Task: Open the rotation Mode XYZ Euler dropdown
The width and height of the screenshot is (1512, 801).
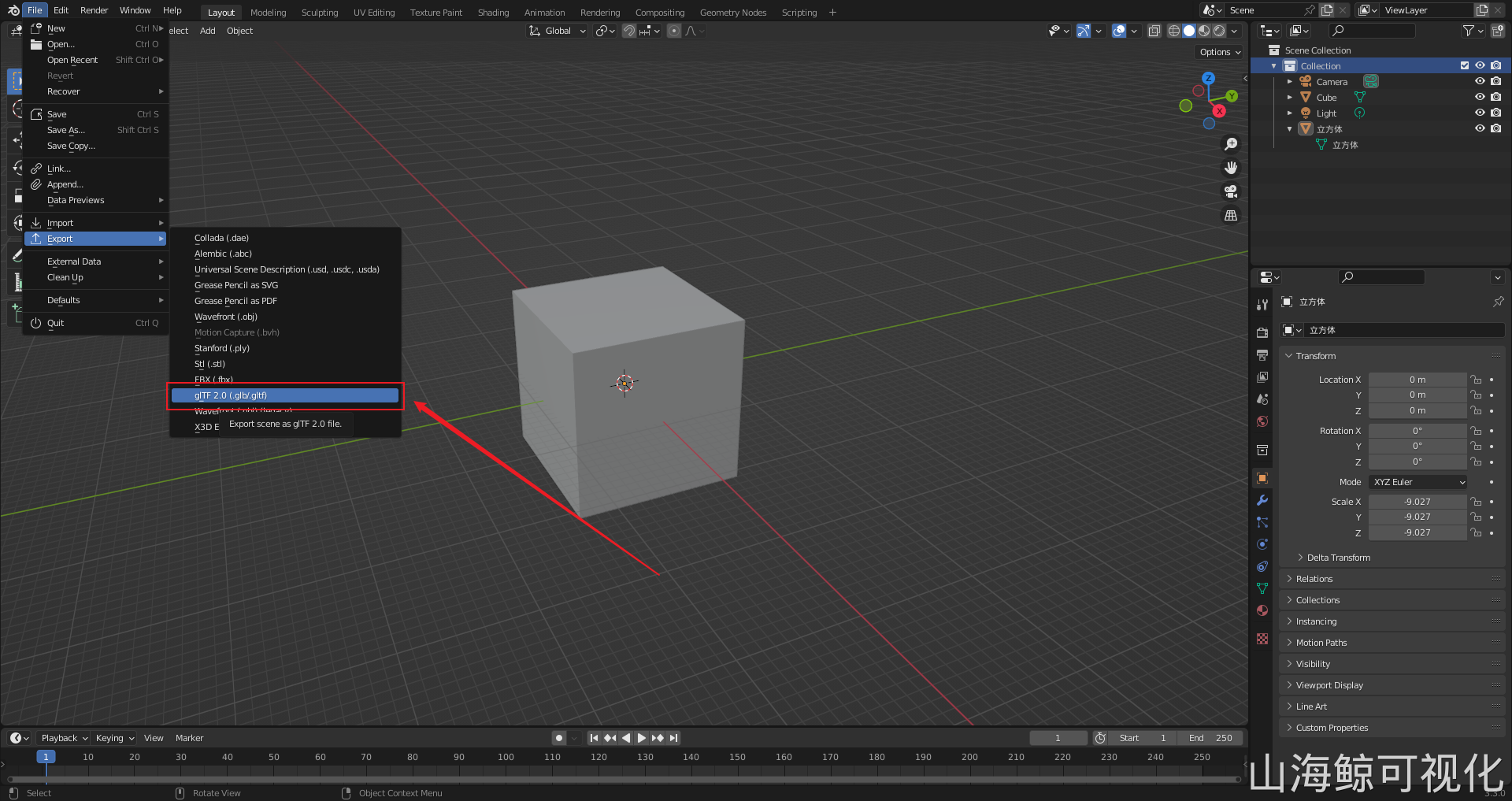Action: point(1418,482)
